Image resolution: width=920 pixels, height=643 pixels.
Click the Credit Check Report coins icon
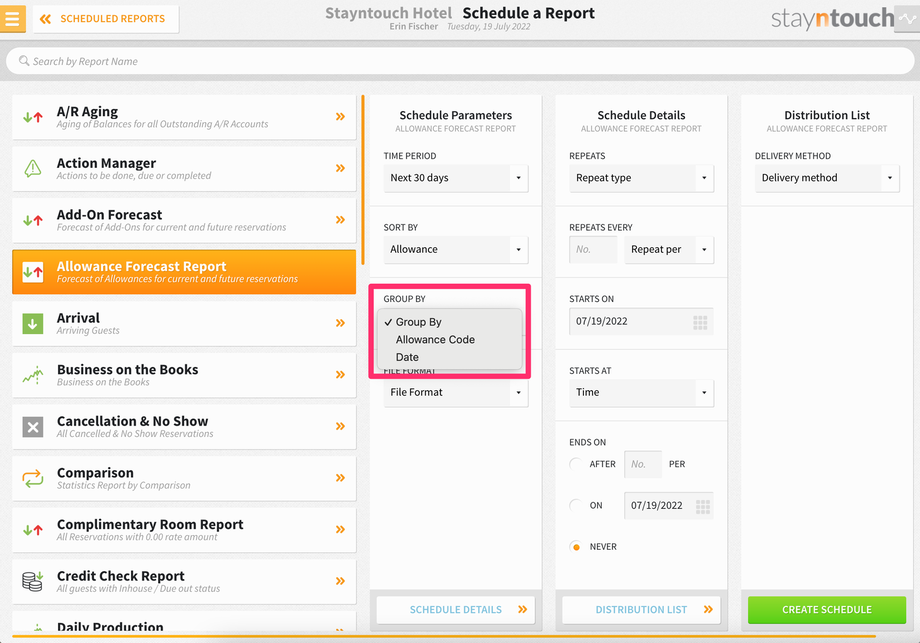[x=33, y=581]
